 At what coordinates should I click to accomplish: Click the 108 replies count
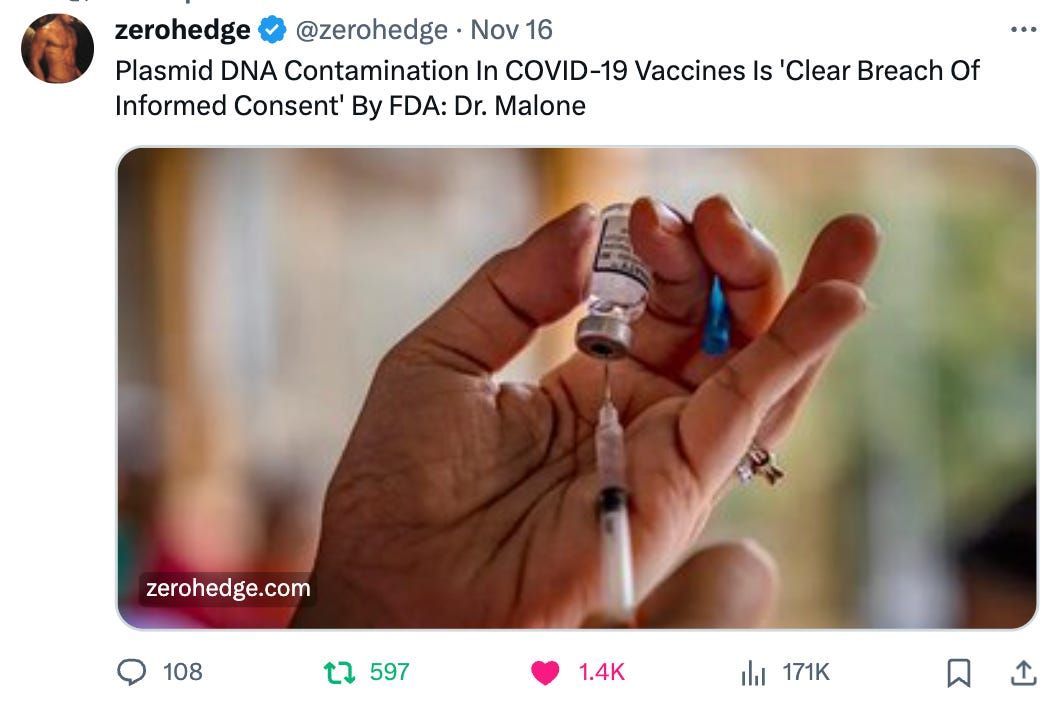point(183,672)
